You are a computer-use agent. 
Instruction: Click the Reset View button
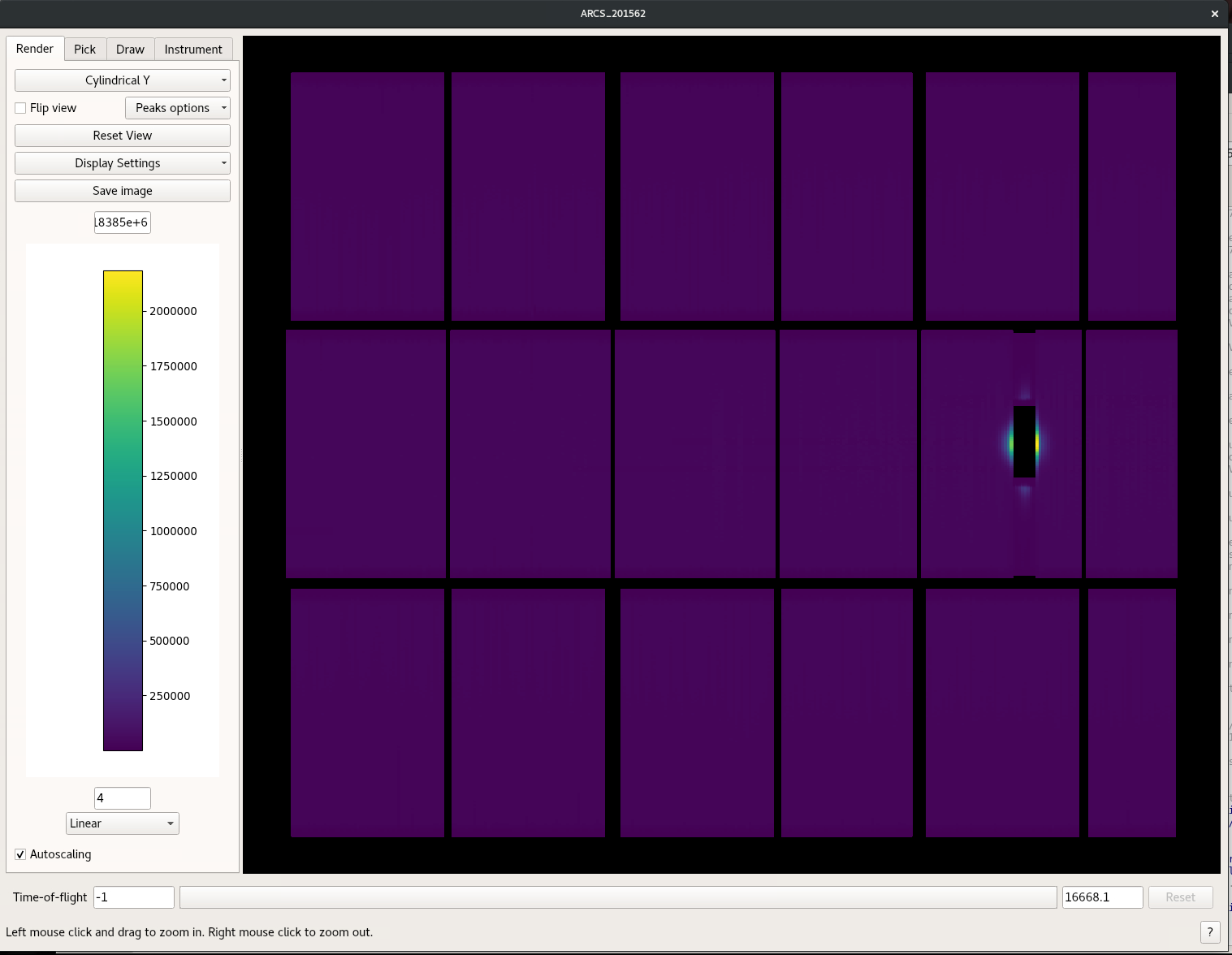click(123, 136)
